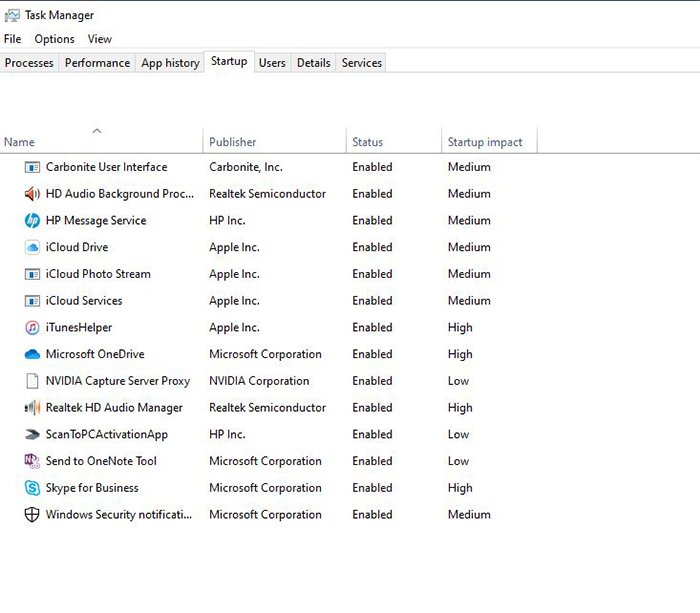Select the NVIDIA Capture Server Proxy row

118,381
